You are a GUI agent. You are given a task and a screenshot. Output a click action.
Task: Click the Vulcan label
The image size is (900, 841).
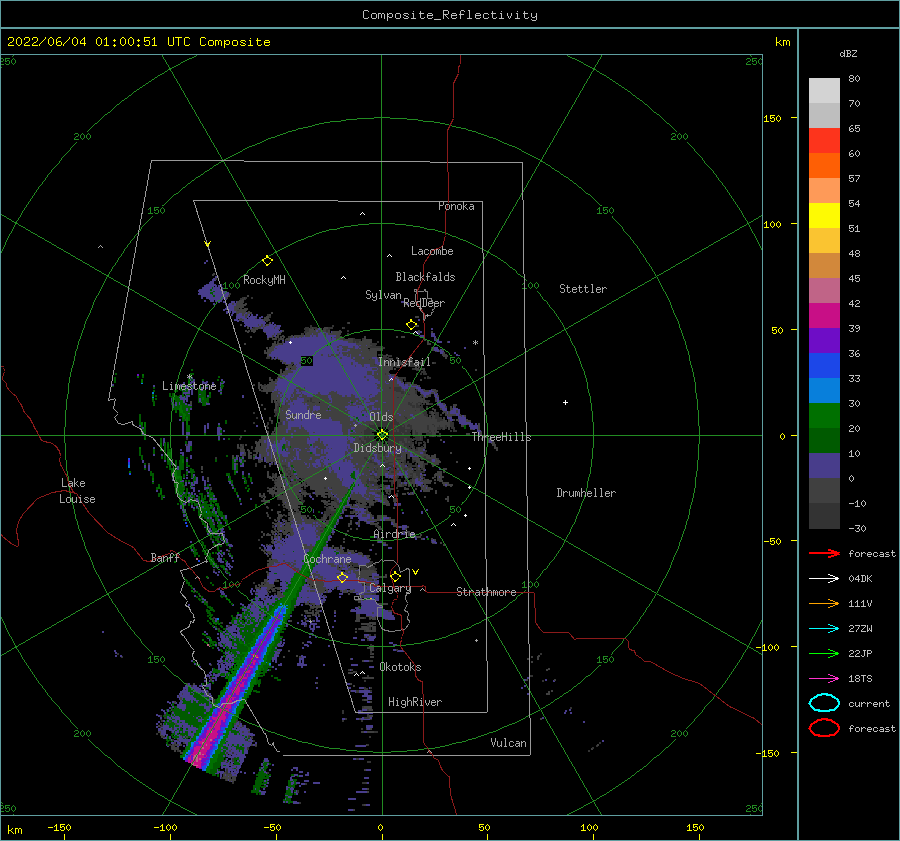pos(508,743)
